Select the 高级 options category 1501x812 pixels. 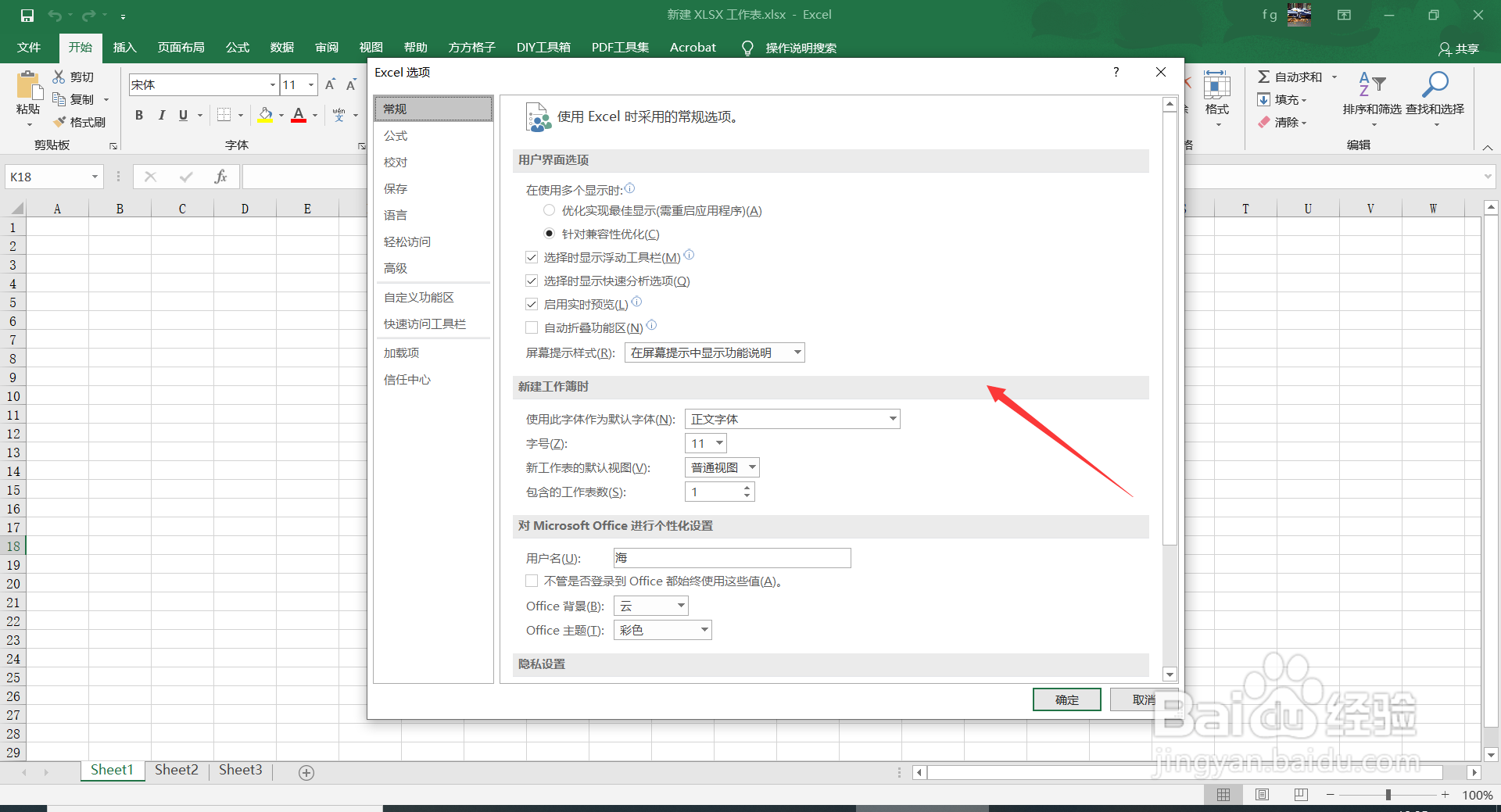click(x=396, y=268)
